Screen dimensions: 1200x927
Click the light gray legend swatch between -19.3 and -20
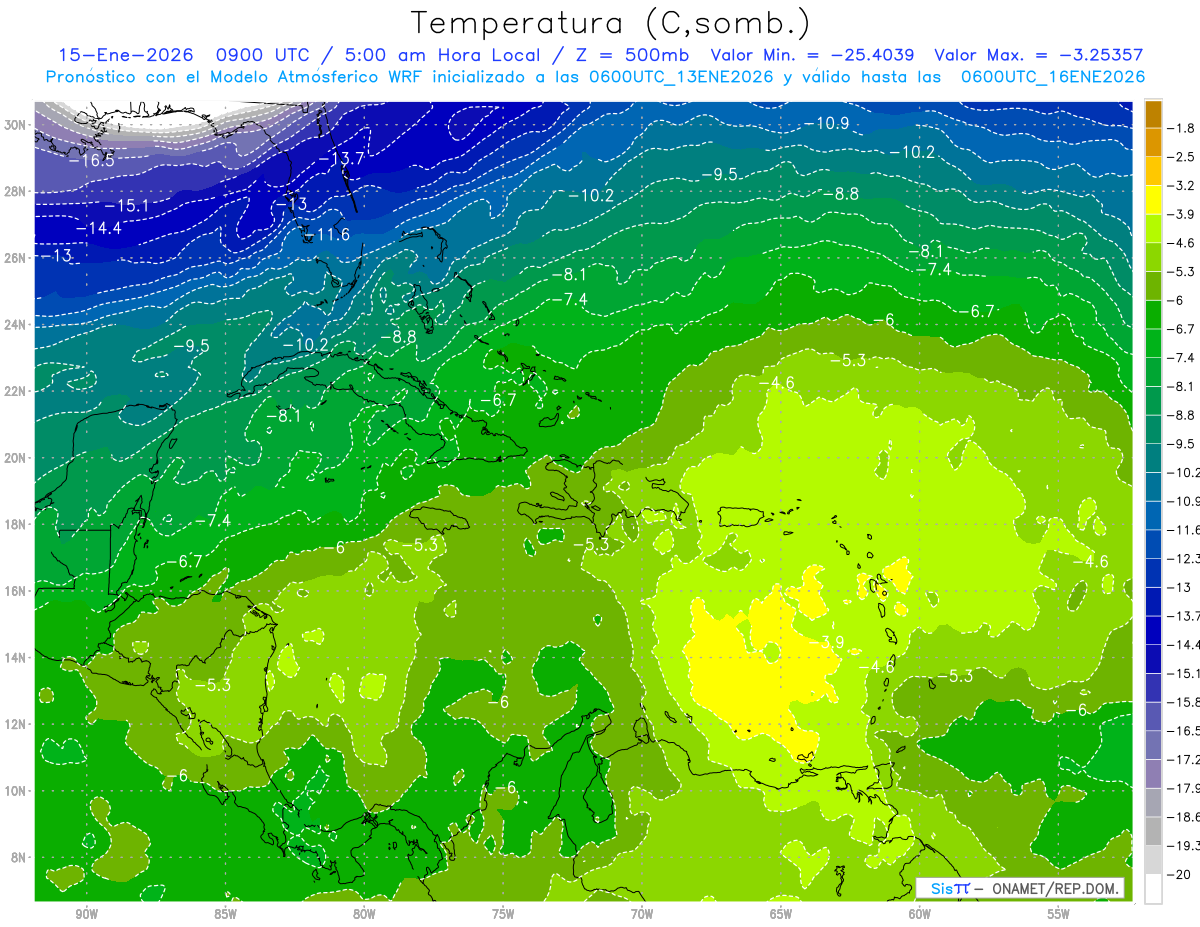pyautogui.click(x=1153, y=860)
